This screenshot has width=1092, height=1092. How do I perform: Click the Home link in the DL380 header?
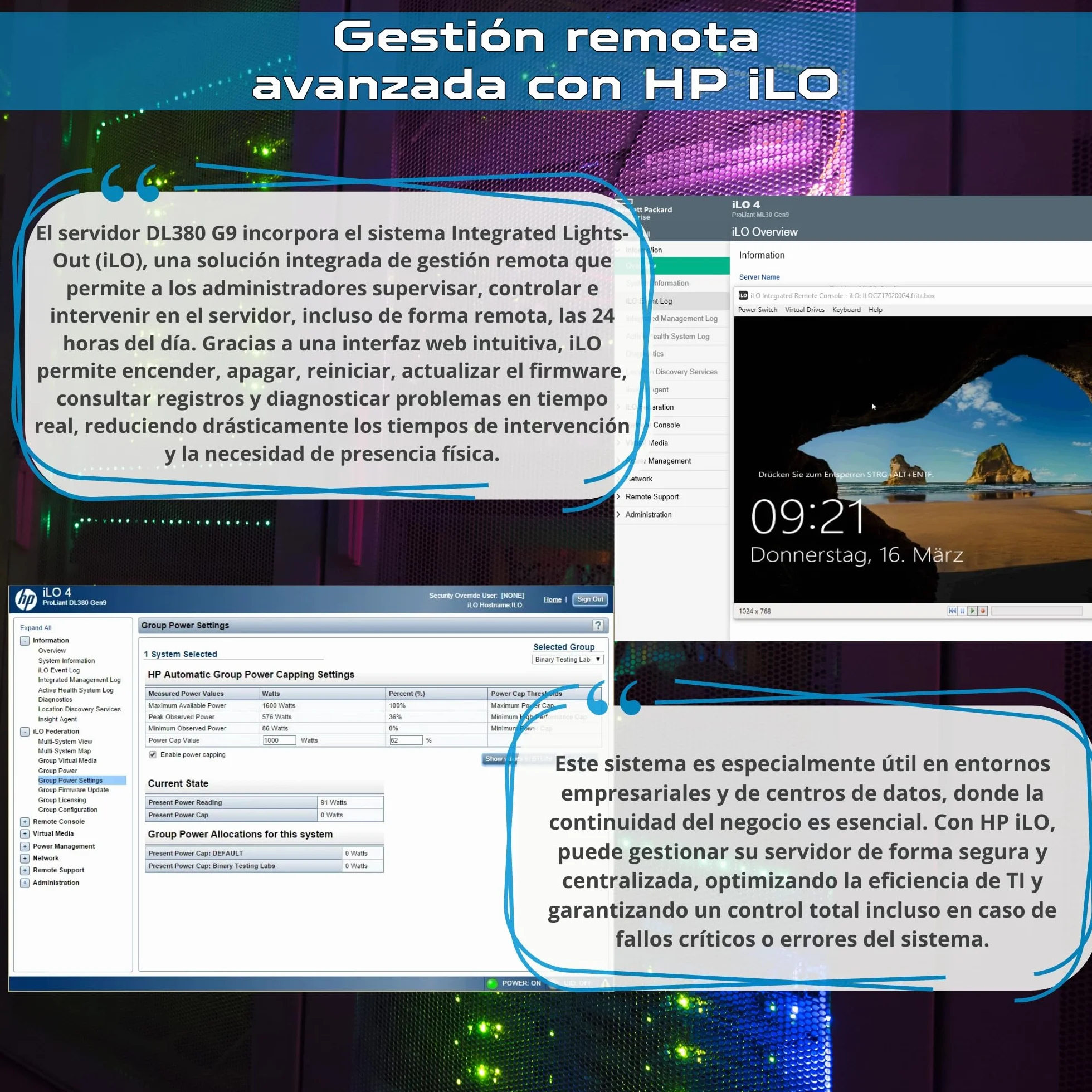click(x=552, y=599)
